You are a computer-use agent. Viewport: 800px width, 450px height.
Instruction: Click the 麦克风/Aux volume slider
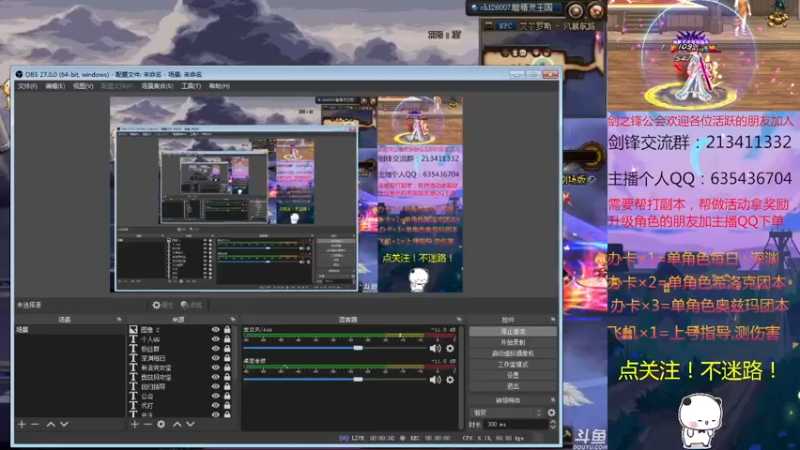(335, 348)
